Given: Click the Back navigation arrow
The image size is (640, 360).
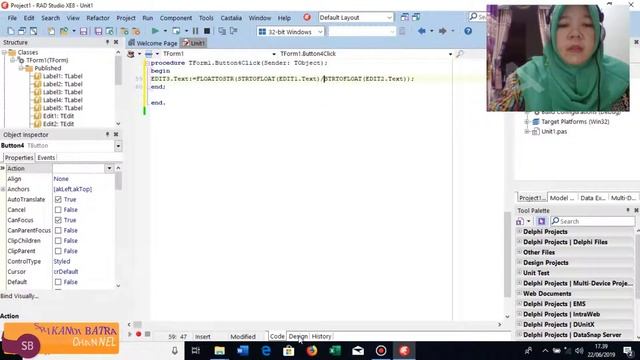Looking at the screenshot, I should 422,31.
